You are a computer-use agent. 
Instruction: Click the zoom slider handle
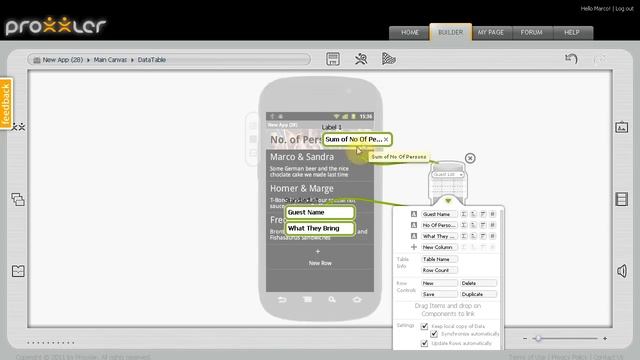click(538, 338)
